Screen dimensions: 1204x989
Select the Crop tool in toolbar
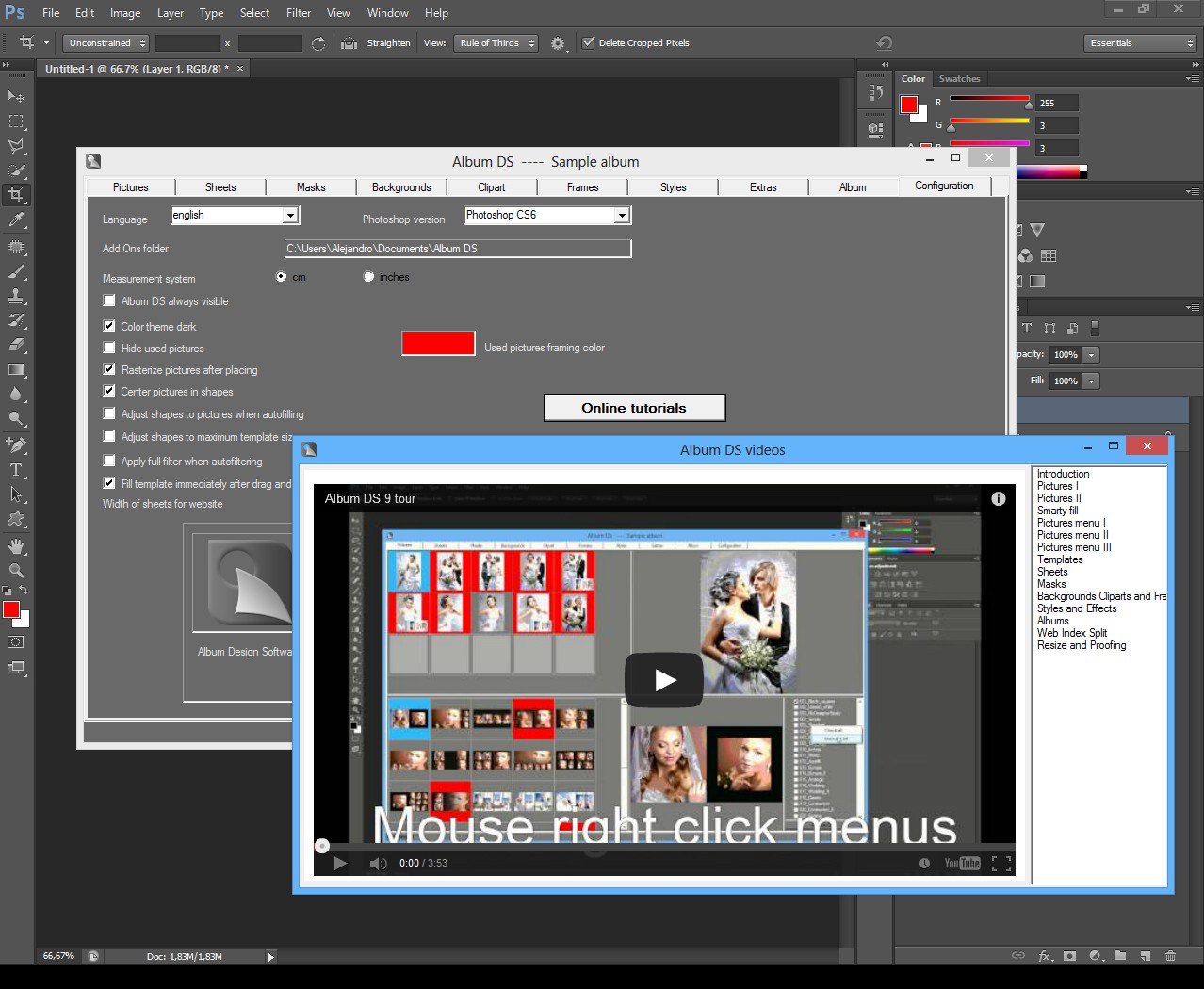point(16,195)
